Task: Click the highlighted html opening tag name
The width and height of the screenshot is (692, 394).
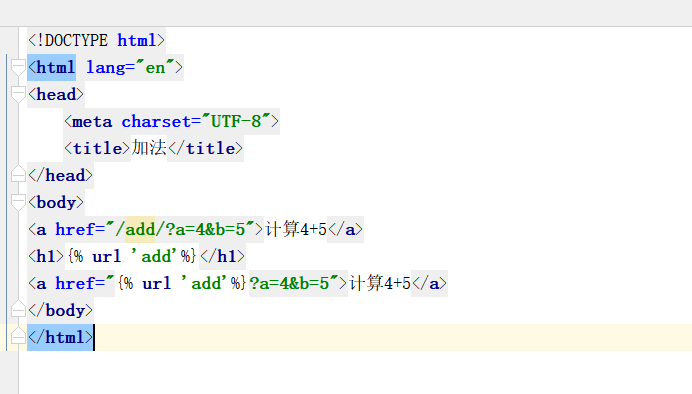Action: (56, 68)
